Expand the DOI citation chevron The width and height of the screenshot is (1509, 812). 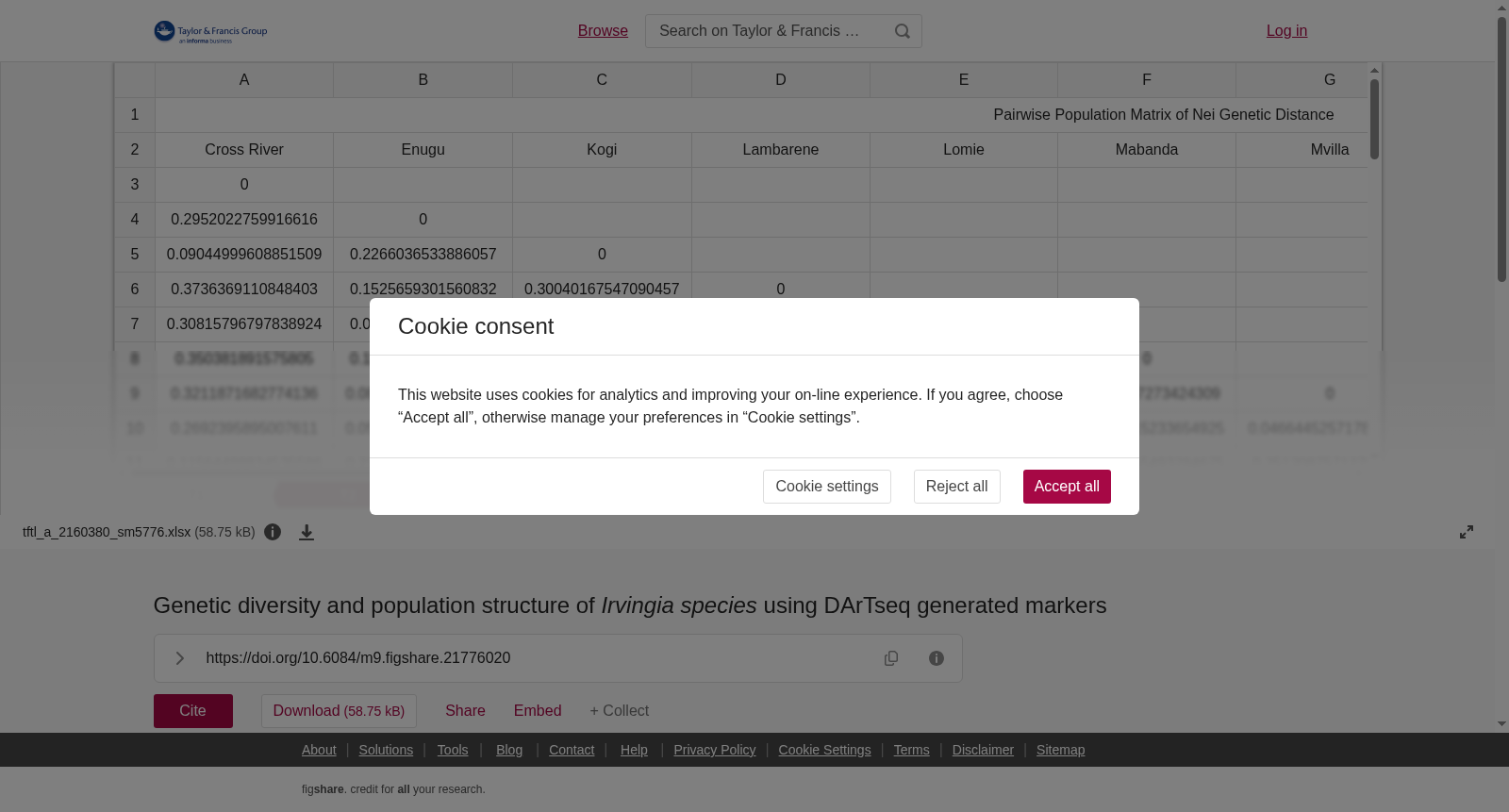pyautogui.click(x=179, y=658)
